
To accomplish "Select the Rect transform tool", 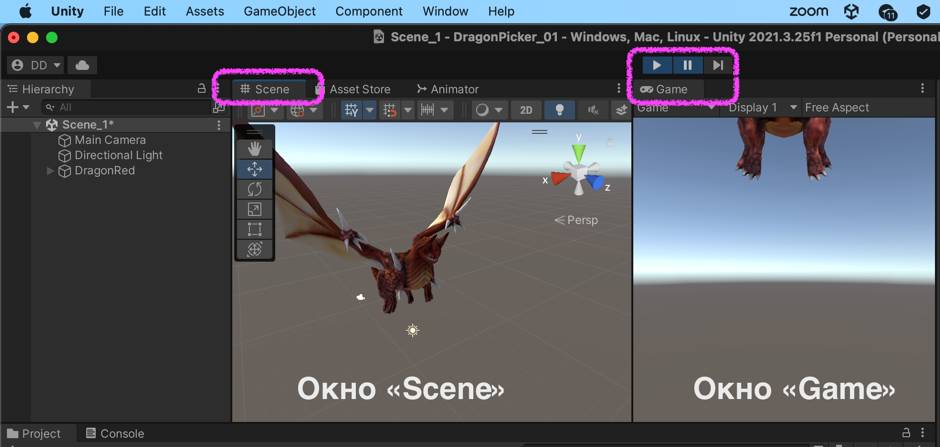I will [x=254, y=229].
